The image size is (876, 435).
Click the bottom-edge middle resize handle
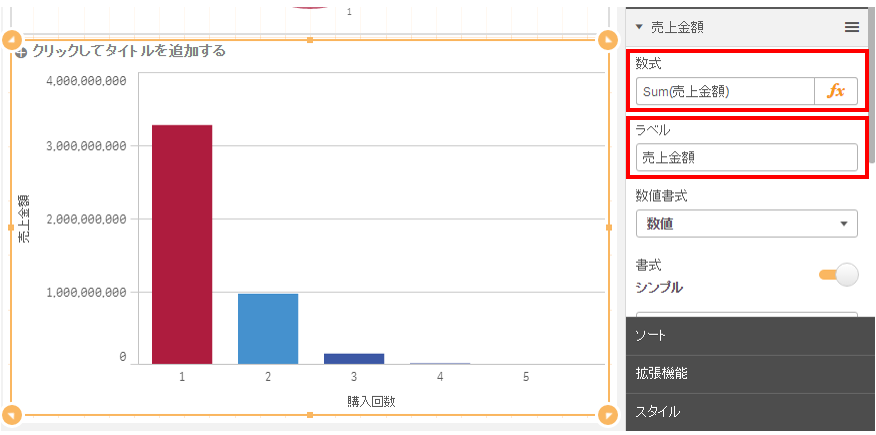(x=310, y=415)
